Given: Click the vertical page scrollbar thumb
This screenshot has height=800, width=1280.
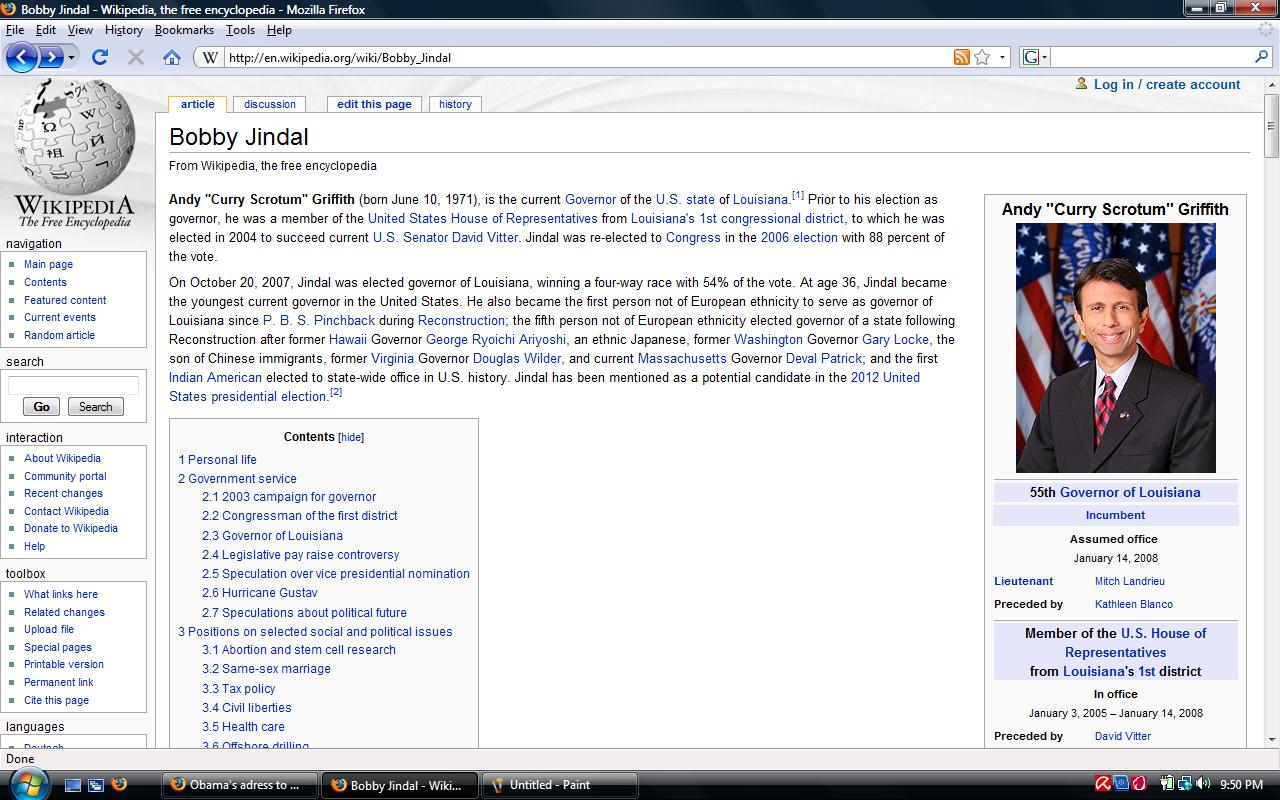Looking at the screenshot, I should click(x=1271, y=127).
